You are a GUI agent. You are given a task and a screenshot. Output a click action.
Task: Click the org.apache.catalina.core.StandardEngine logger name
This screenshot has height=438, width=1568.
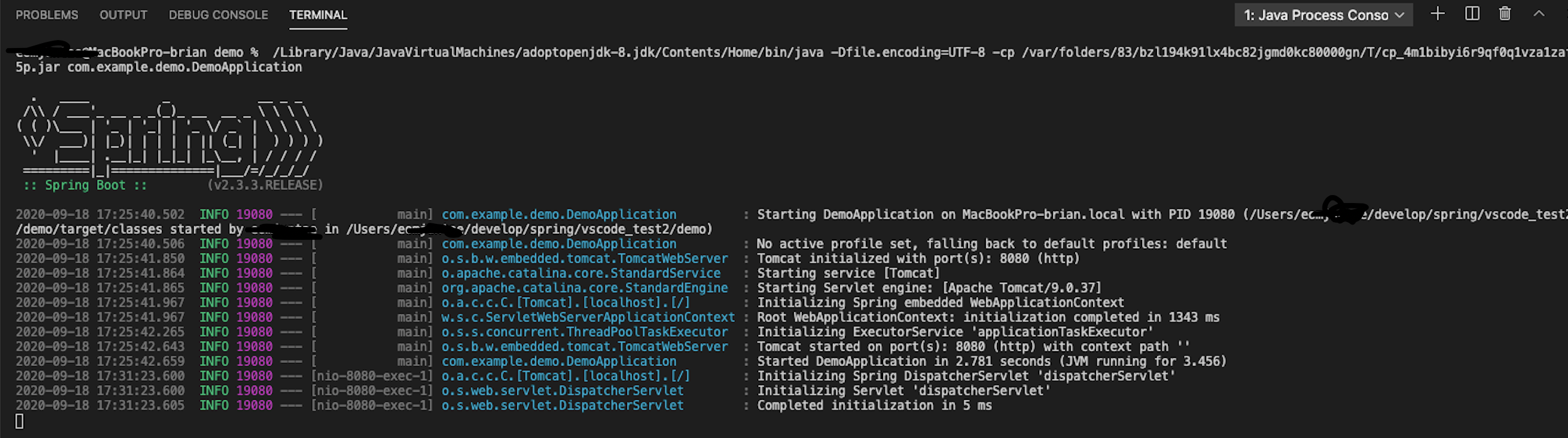[585, 288]
